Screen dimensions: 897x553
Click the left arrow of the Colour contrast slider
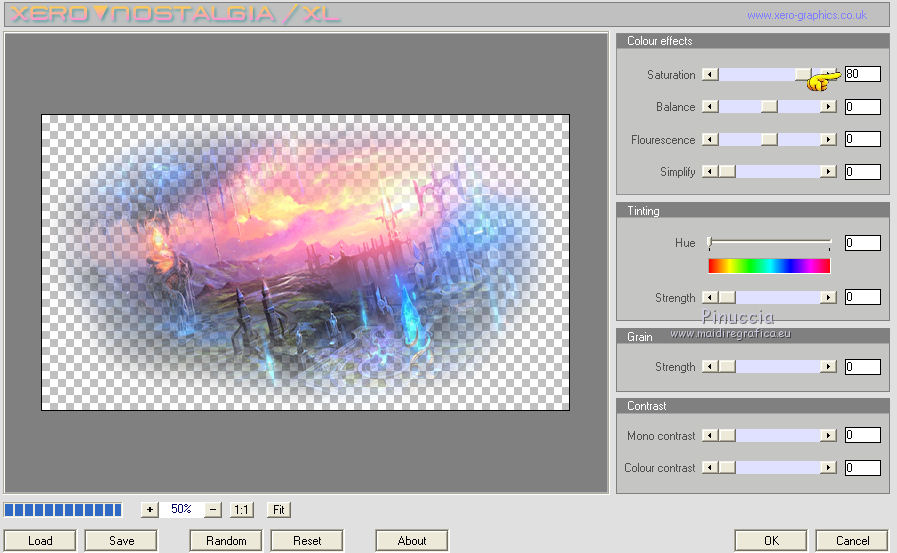click(x=710, y=468)
